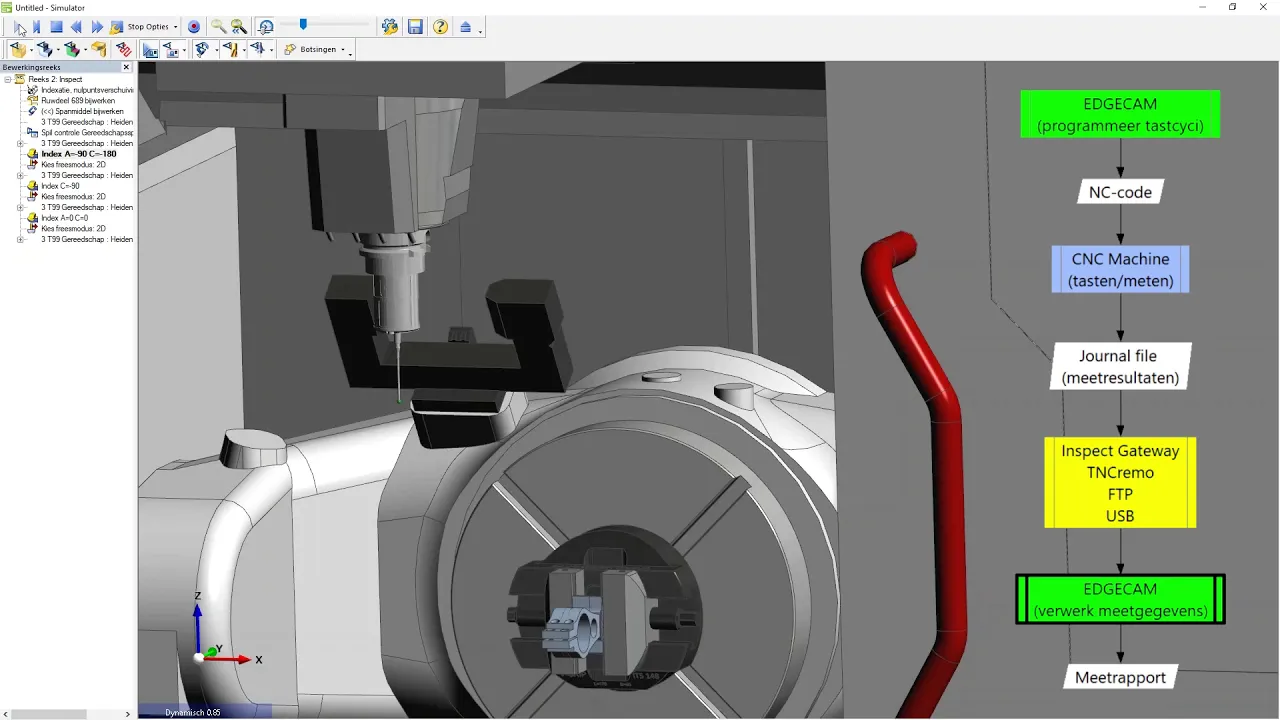The width and height of the screenshot is (1280, 720).
Task: Close the Bewerkingsreeks panel
Action: (x=126, y=67)
